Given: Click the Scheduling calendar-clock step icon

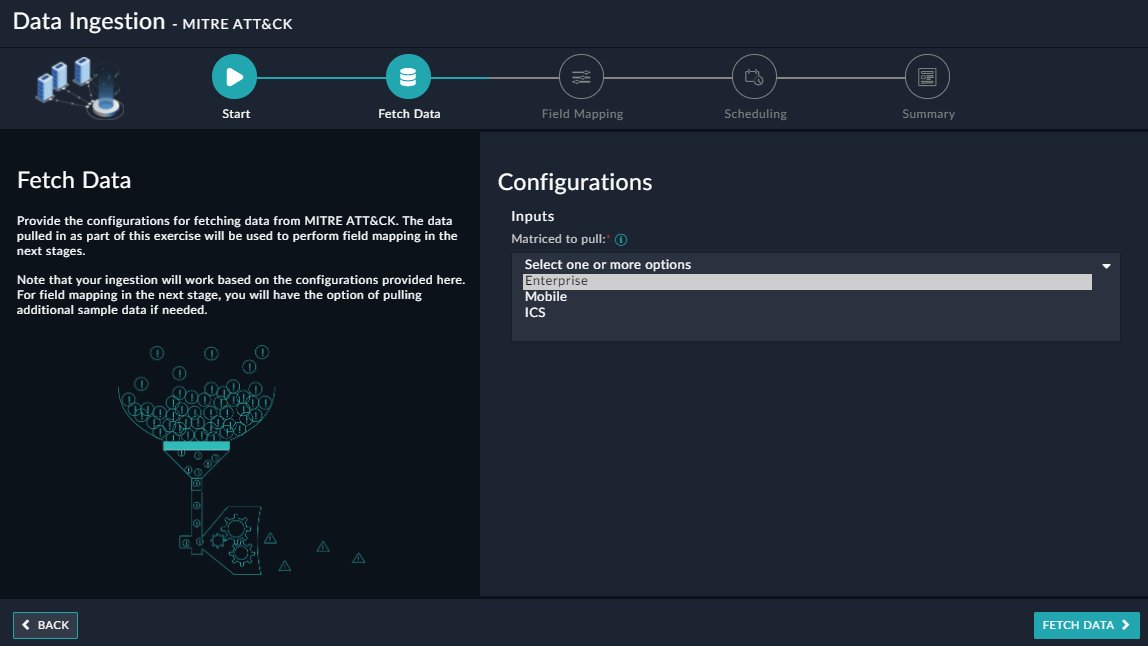Looking at the screenshot, I should (755, 77).
